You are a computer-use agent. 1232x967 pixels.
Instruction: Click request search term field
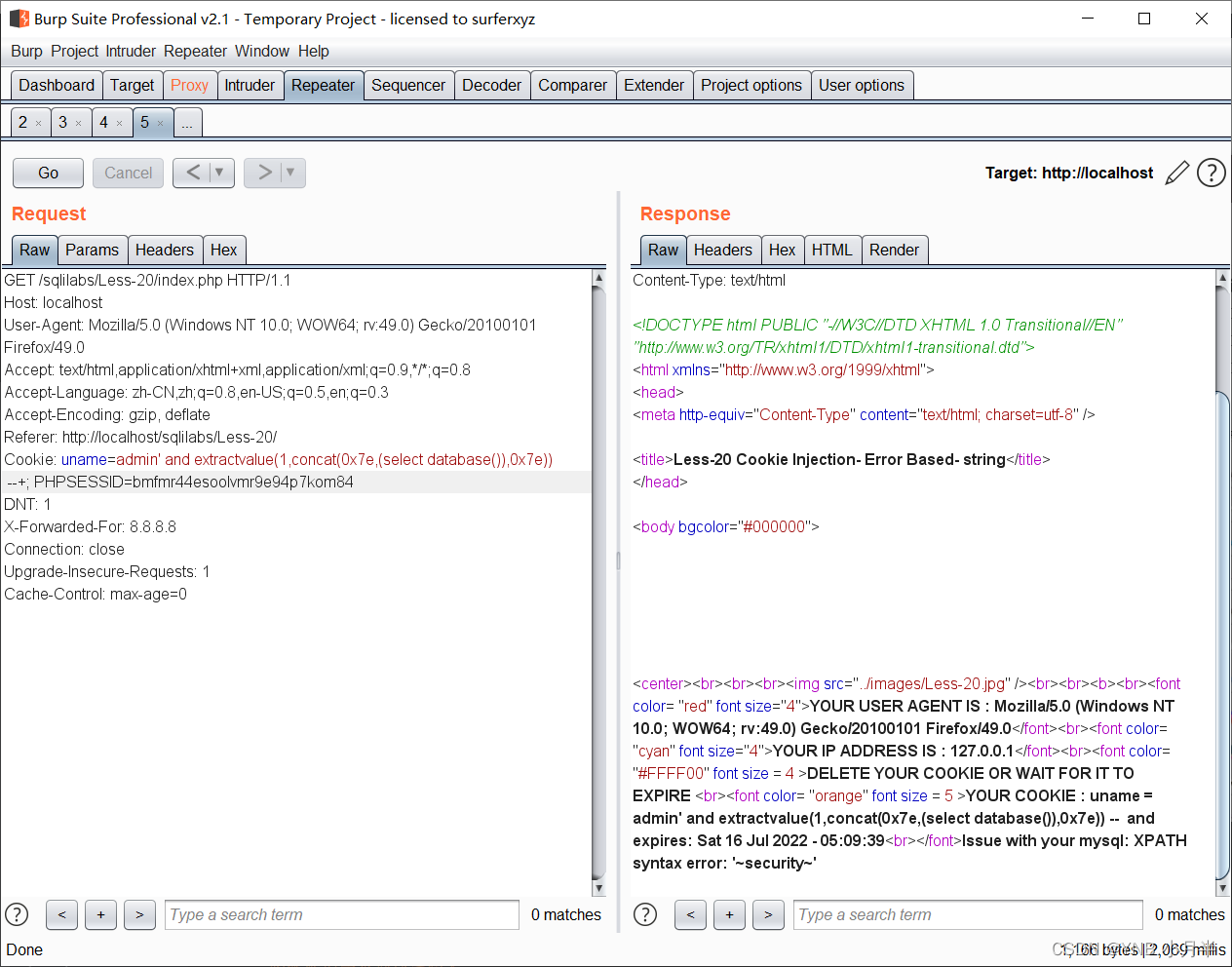coord(342,914)
